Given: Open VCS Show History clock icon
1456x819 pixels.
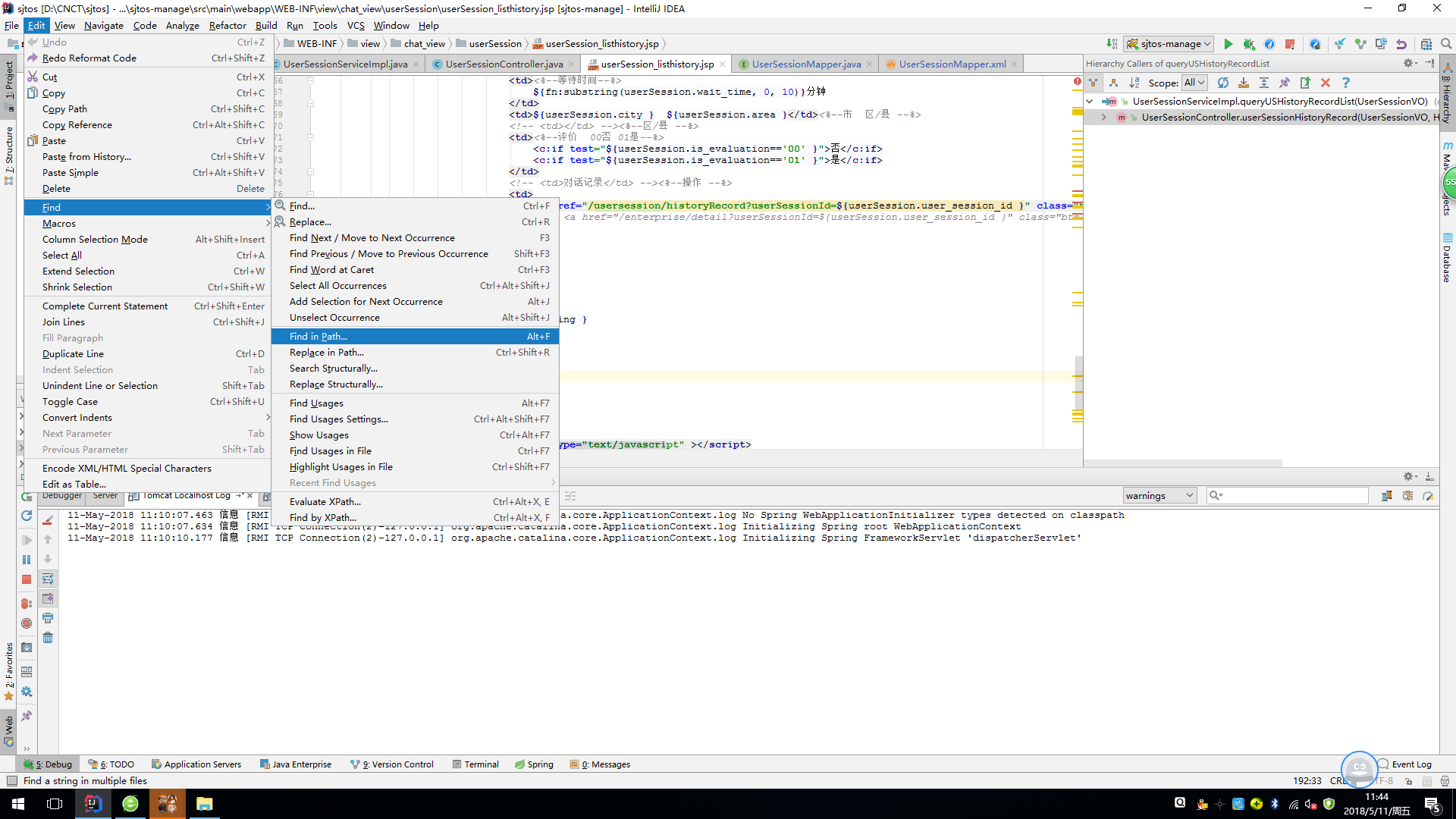Looking at the screenshot, I should 1381,44.
